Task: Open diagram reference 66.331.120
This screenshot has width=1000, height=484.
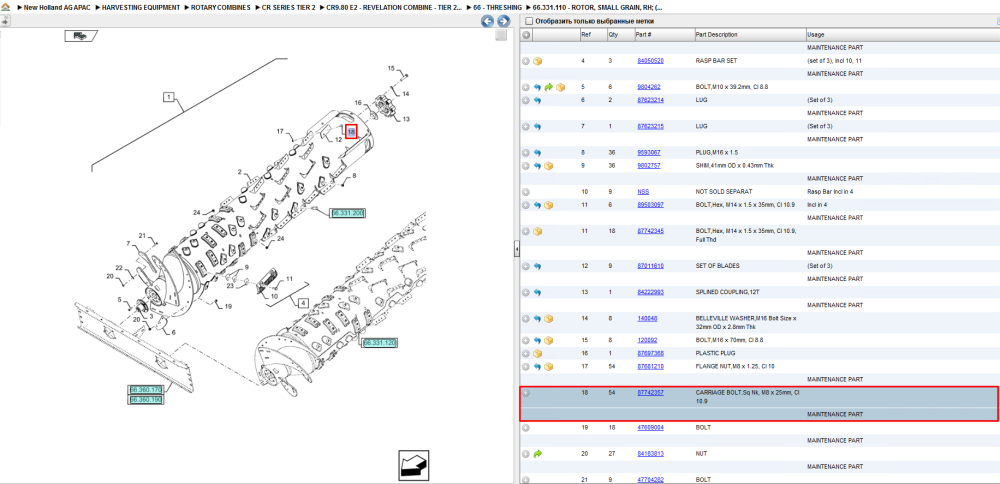Action: click(379, 343)
